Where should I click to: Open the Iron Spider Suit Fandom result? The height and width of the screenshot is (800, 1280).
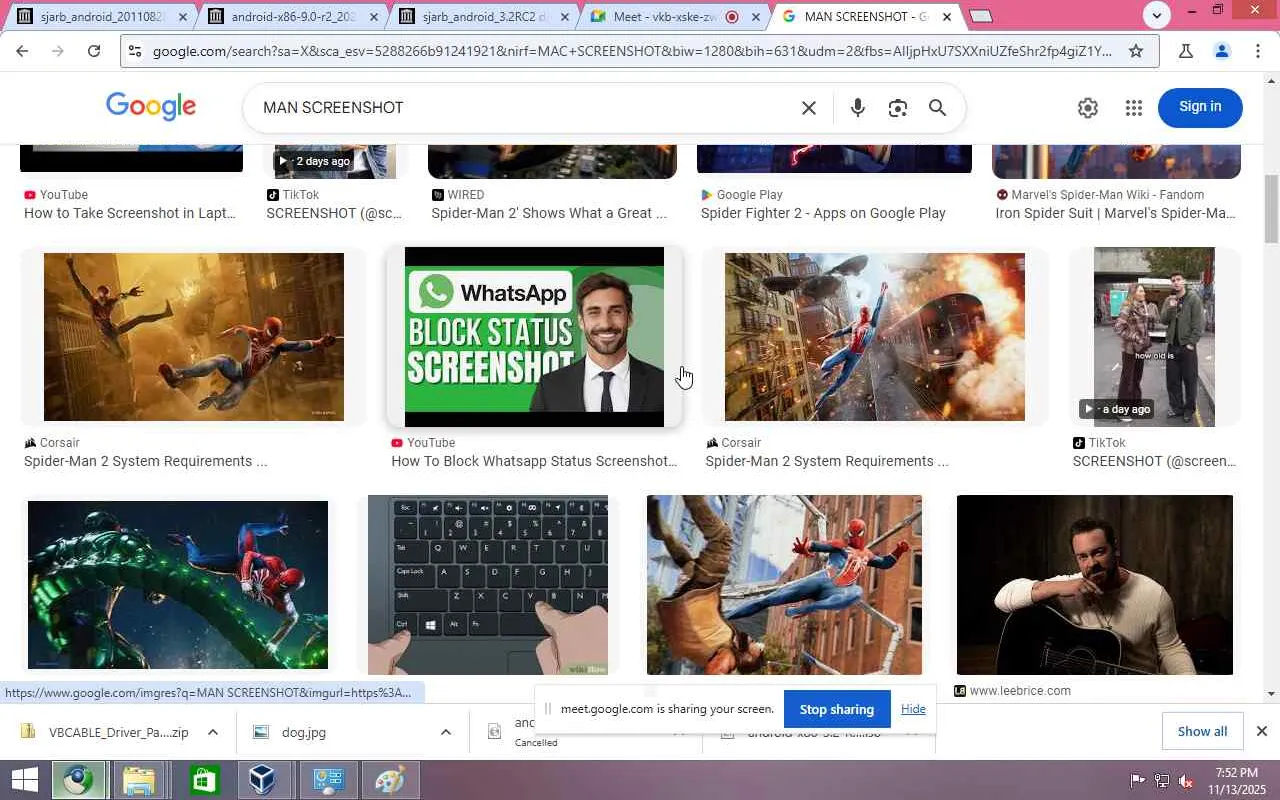1115,213
